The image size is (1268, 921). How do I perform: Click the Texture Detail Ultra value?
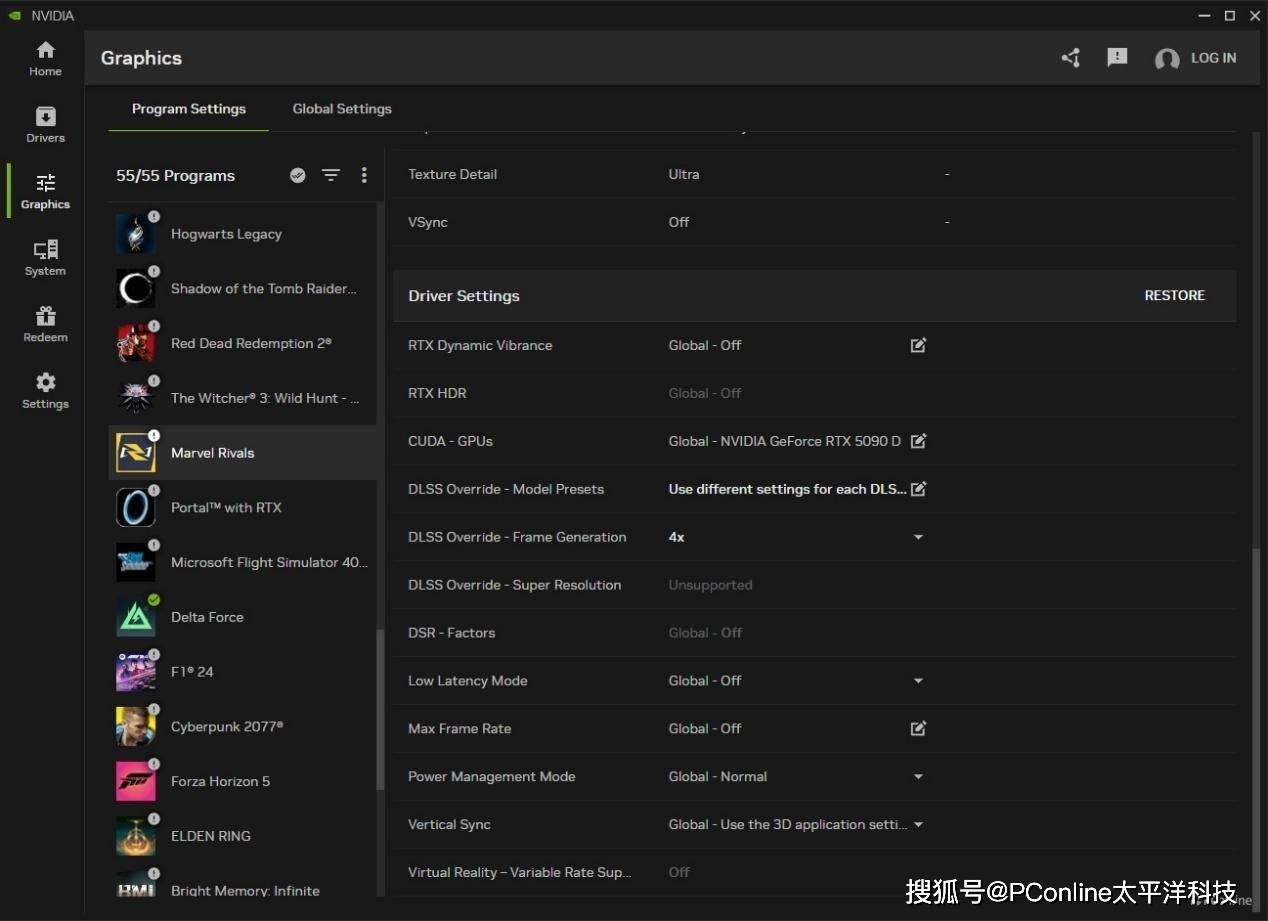684,174
